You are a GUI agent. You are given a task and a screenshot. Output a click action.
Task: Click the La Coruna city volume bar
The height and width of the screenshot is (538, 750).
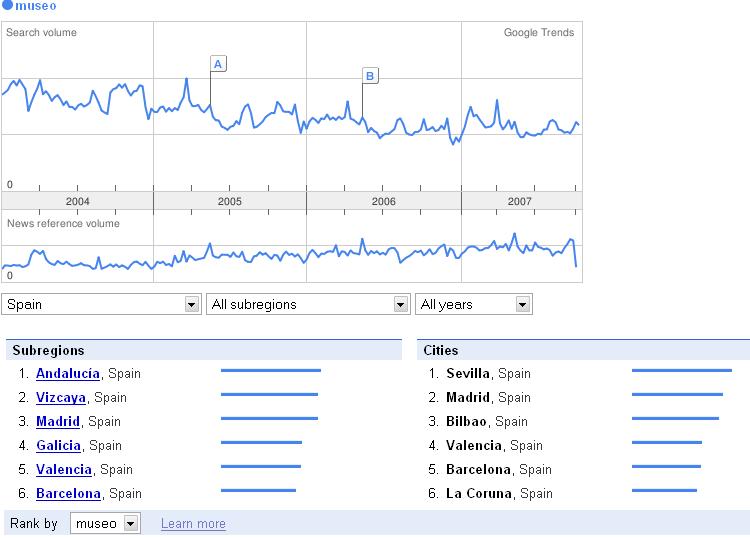[664, 490]
